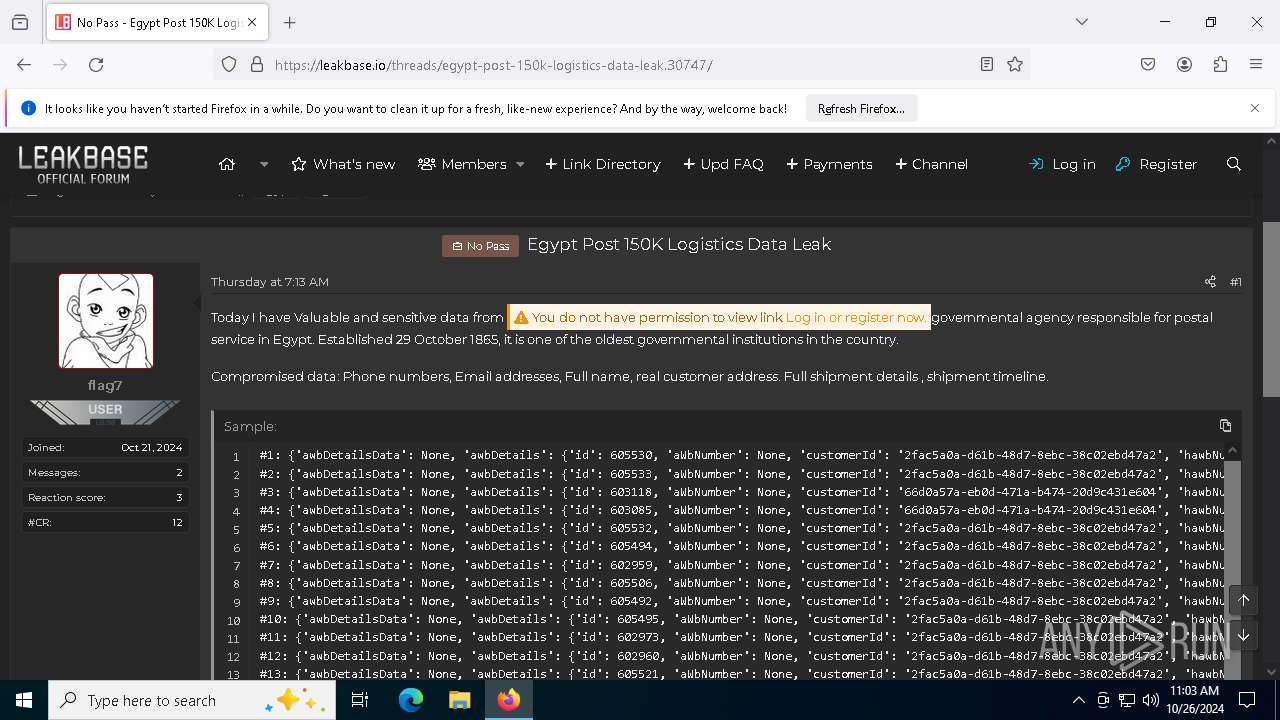Open the Channel menu item

931,164
